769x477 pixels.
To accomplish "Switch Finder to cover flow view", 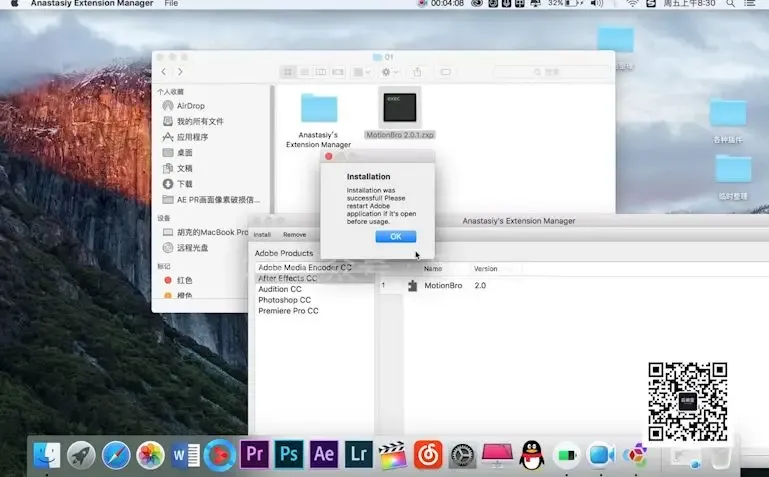I will click(338, 72).
